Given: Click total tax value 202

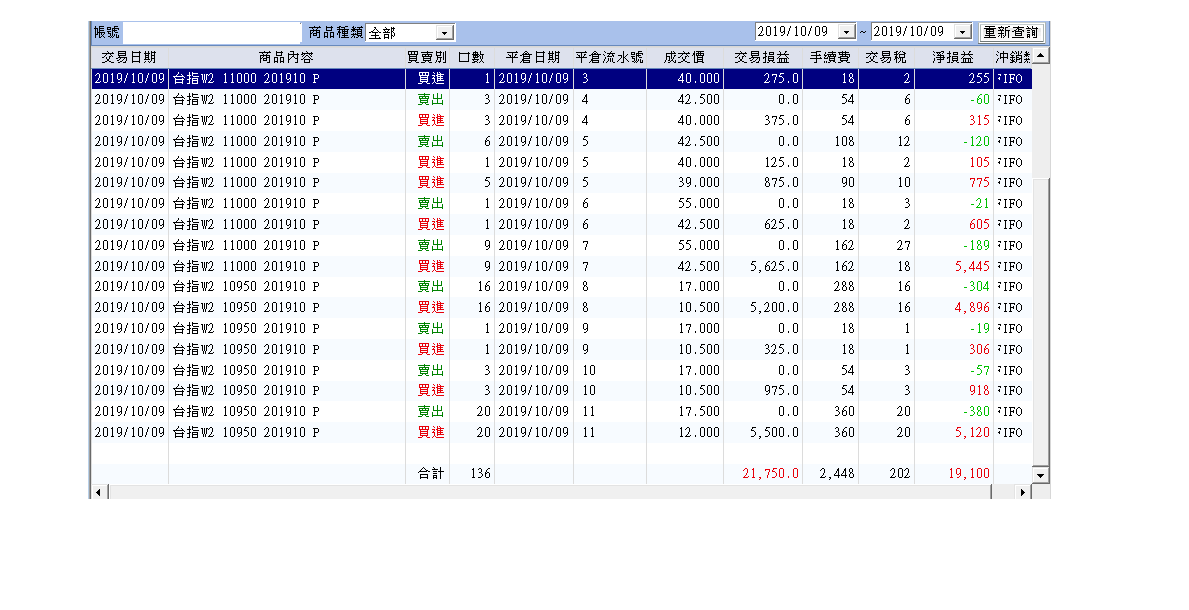Looking at the screenshot, I should (899, 473).
